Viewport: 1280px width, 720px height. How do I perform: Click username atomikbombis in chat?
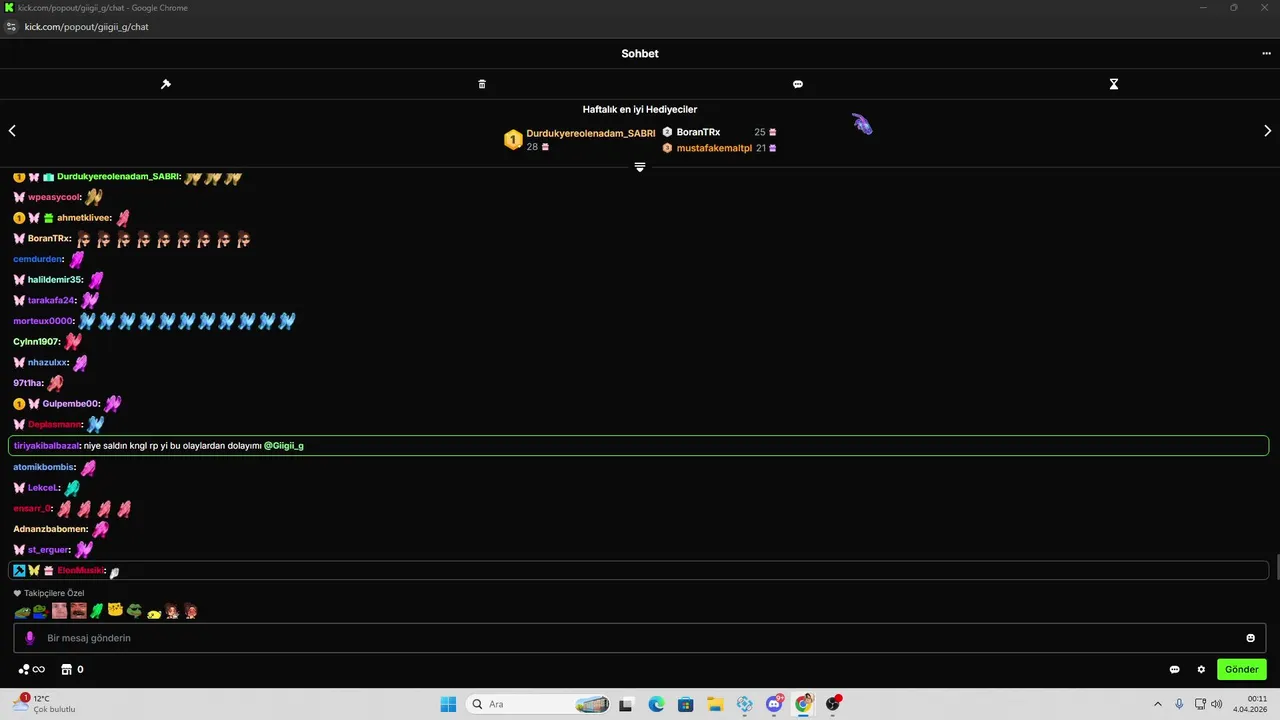[44, 467]
